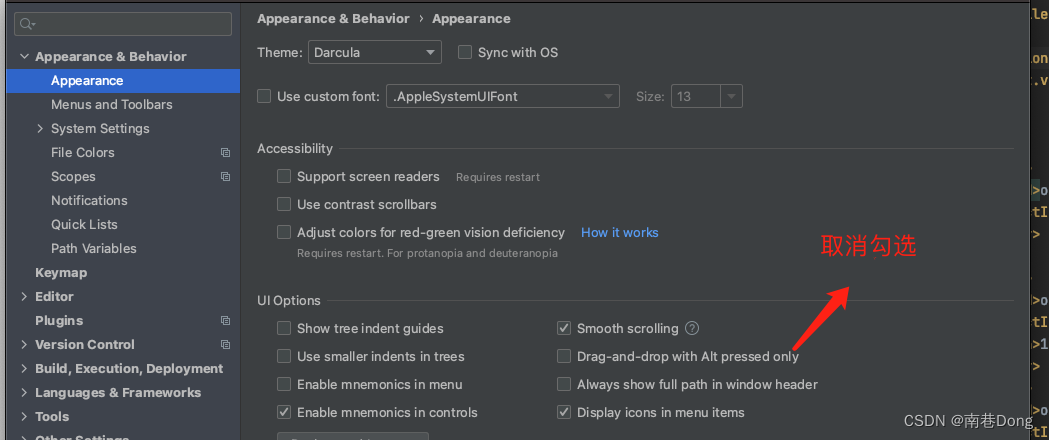1049x440 pixels.
Task: Click the How it works link
Action: [619, 233]
